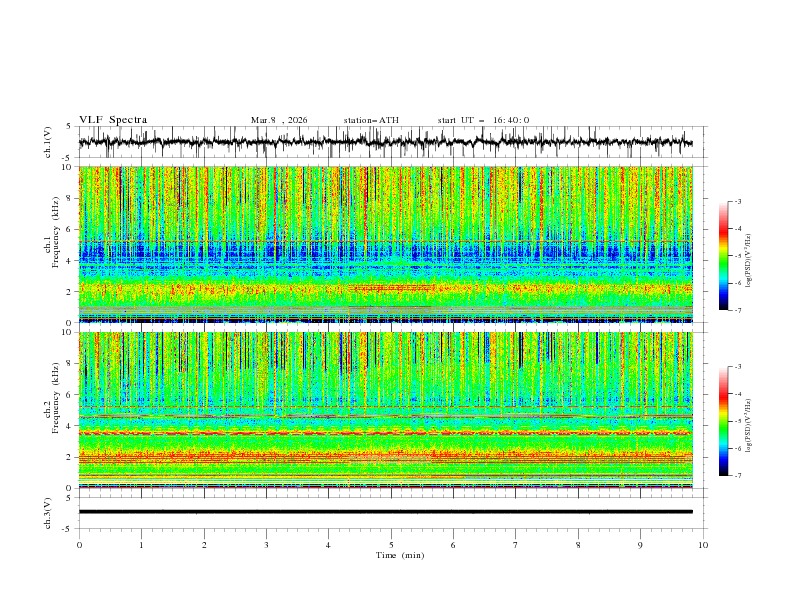Click the ch.1 voltage waveform trace panel

[x=393, y=142]
